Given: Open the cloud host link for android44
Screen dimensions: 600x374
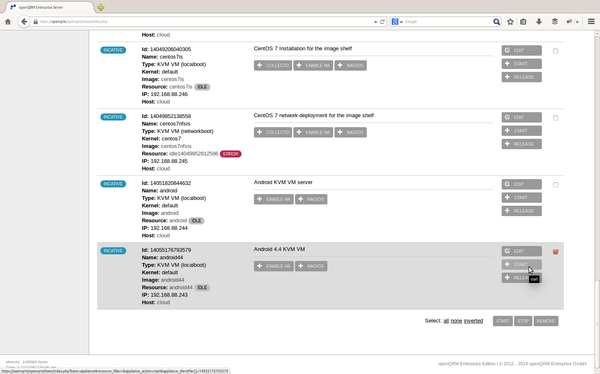Looking at the screenshot, I should (x=163, y=302).
